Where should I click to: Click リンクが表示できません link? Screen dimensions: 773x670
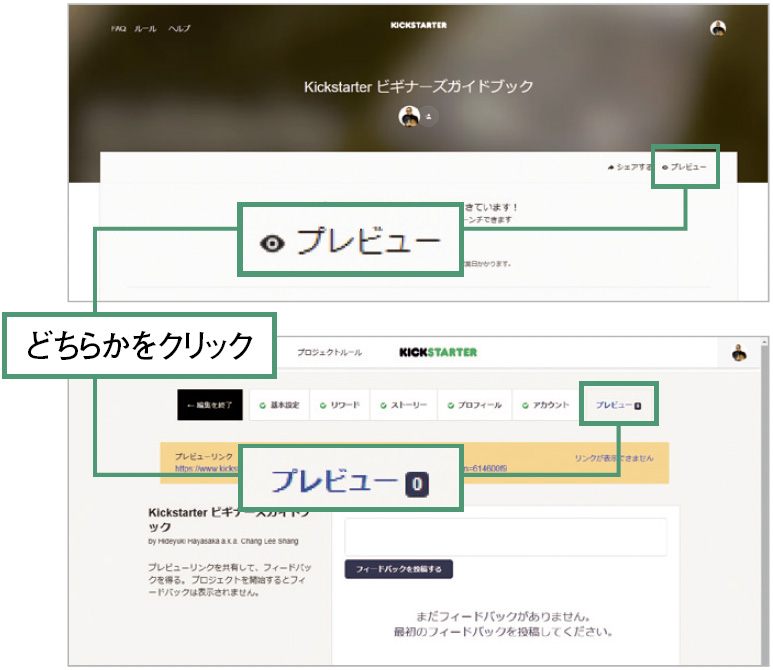click(614, 458)
